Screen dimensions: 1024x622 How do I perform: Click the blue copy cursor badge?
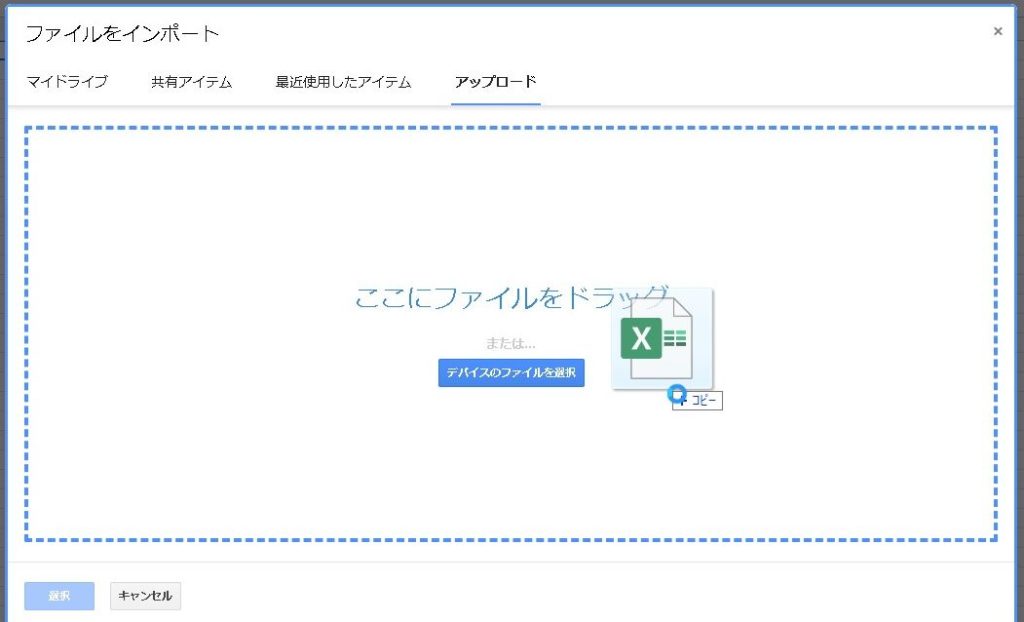pos(678,394)
